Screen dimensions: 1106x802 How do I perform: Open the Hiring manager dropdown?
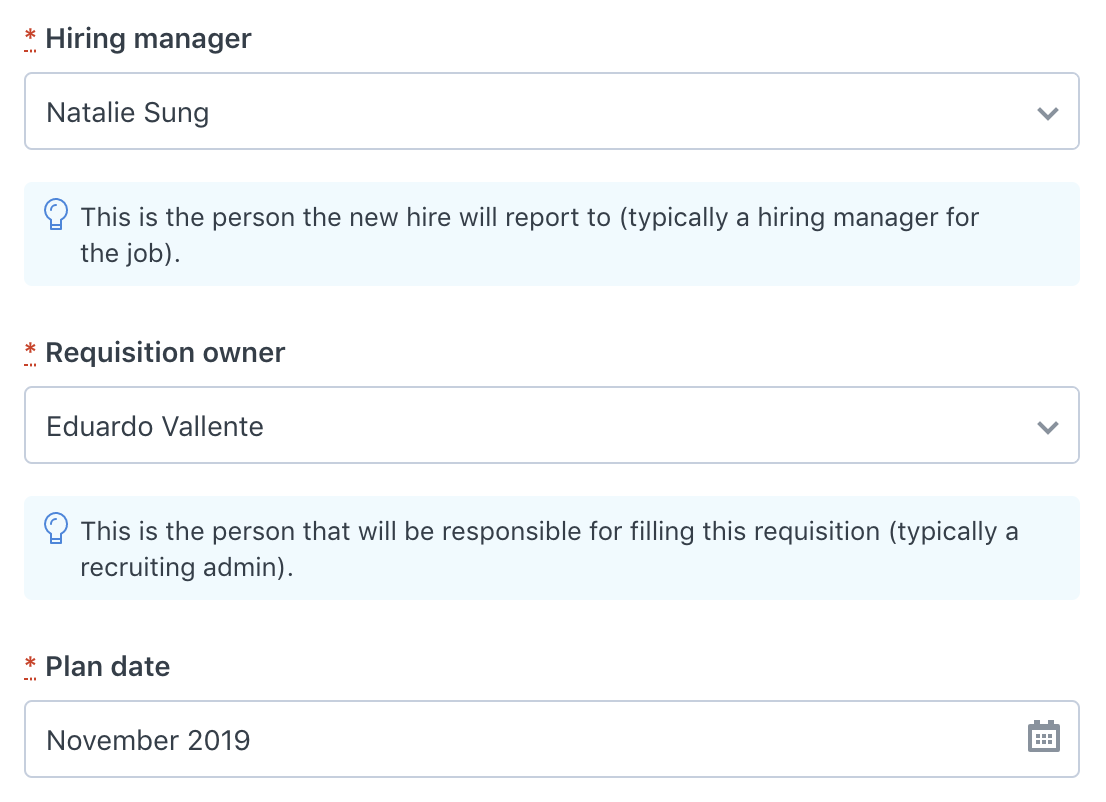(552, 111)
